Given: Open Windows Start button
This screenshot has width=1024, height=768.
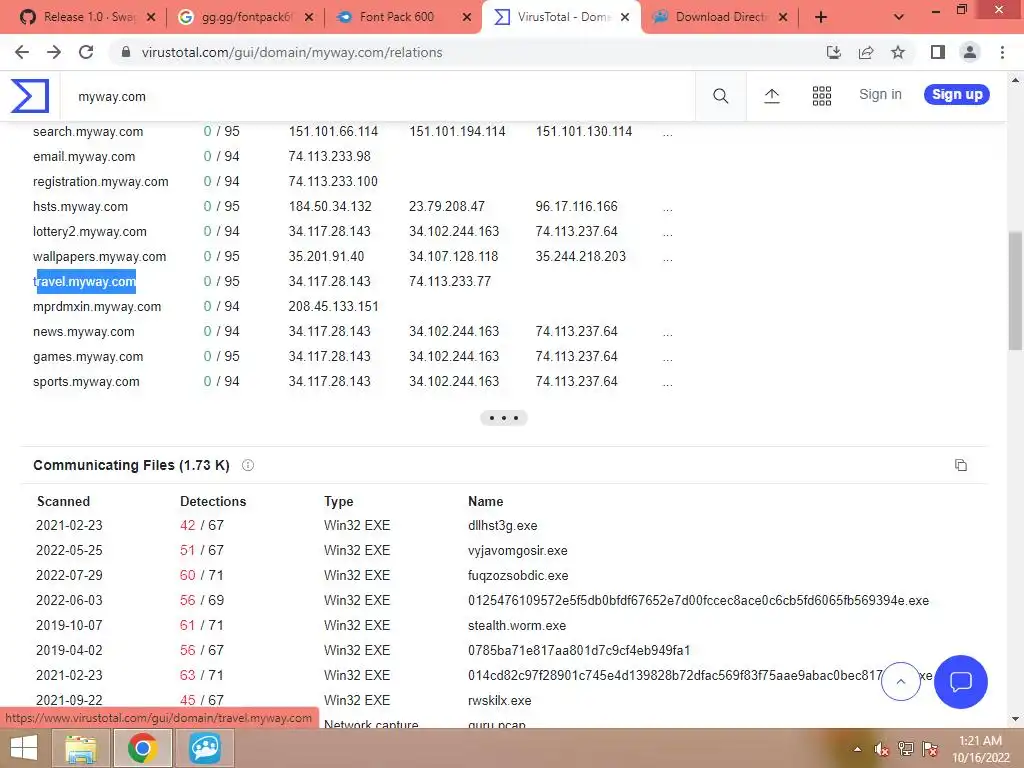Looking at the screenshot, I should (24, 748).
